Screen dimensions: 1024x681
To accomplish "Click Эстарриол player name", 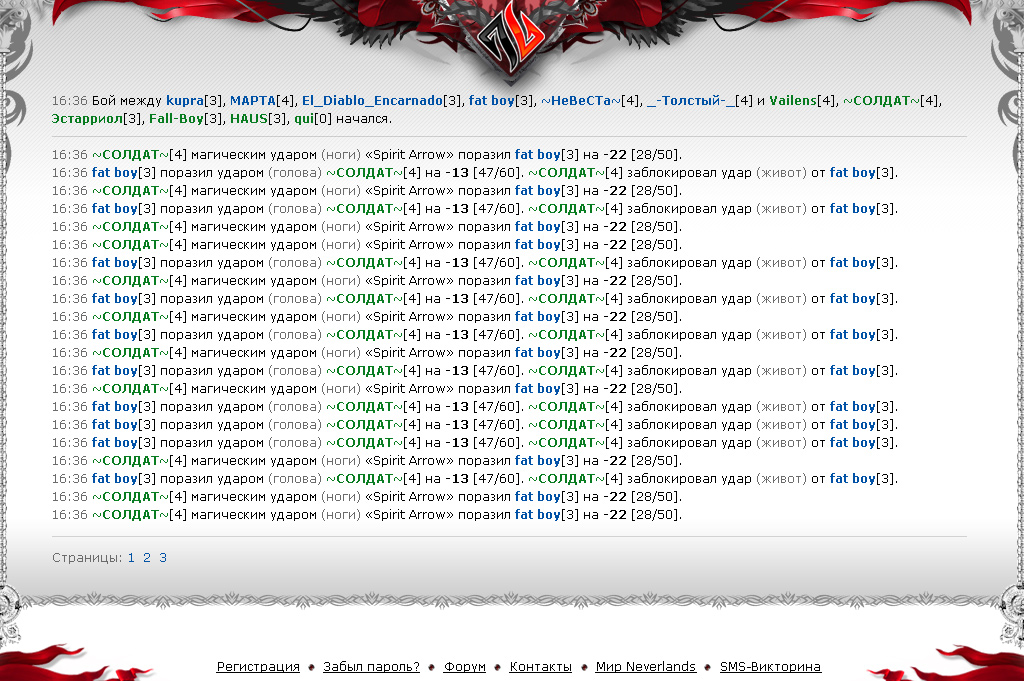I will pyautogui.click(x=87, y=119).
